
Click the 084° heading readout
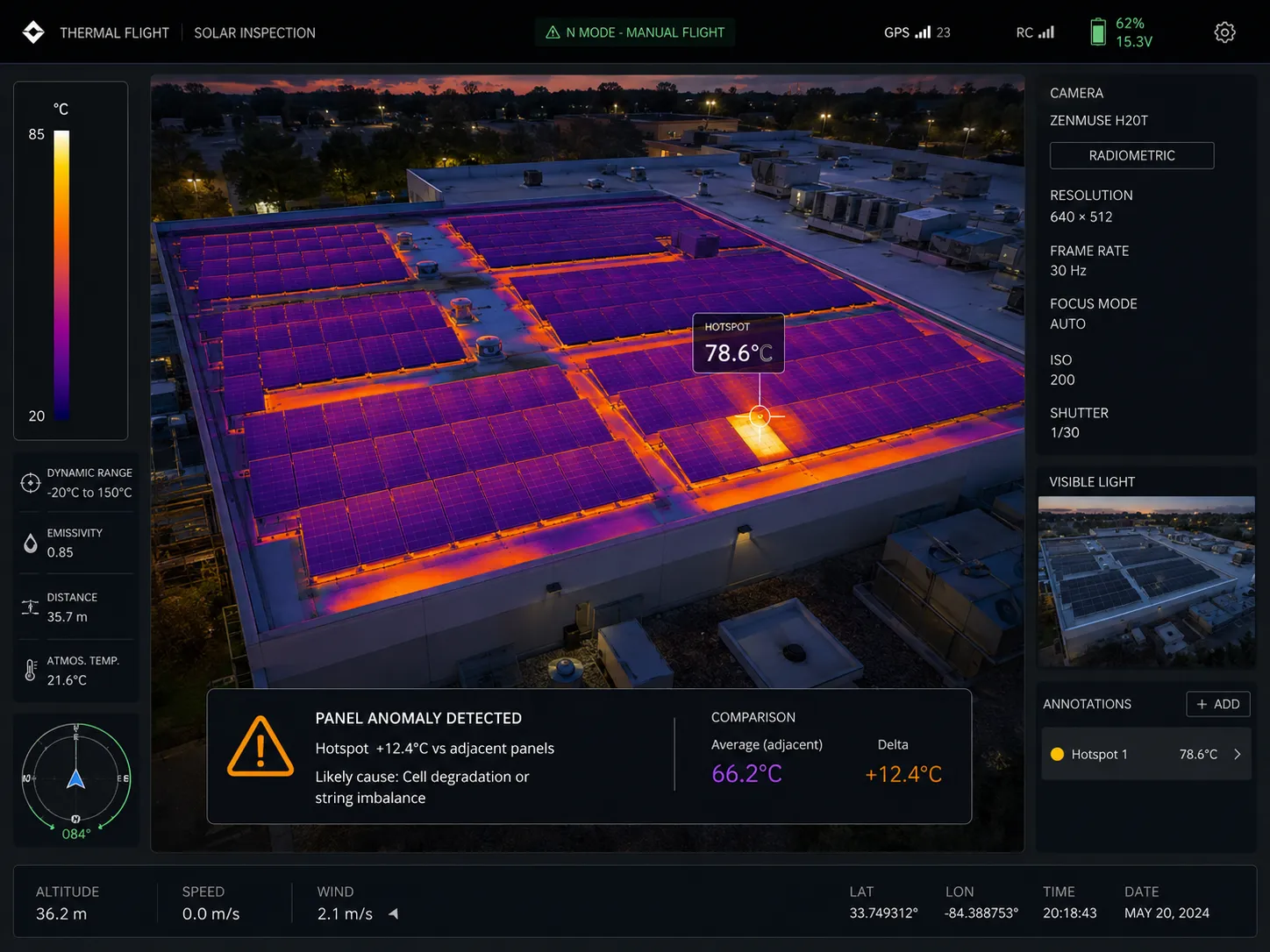click(x=76, y=834)
